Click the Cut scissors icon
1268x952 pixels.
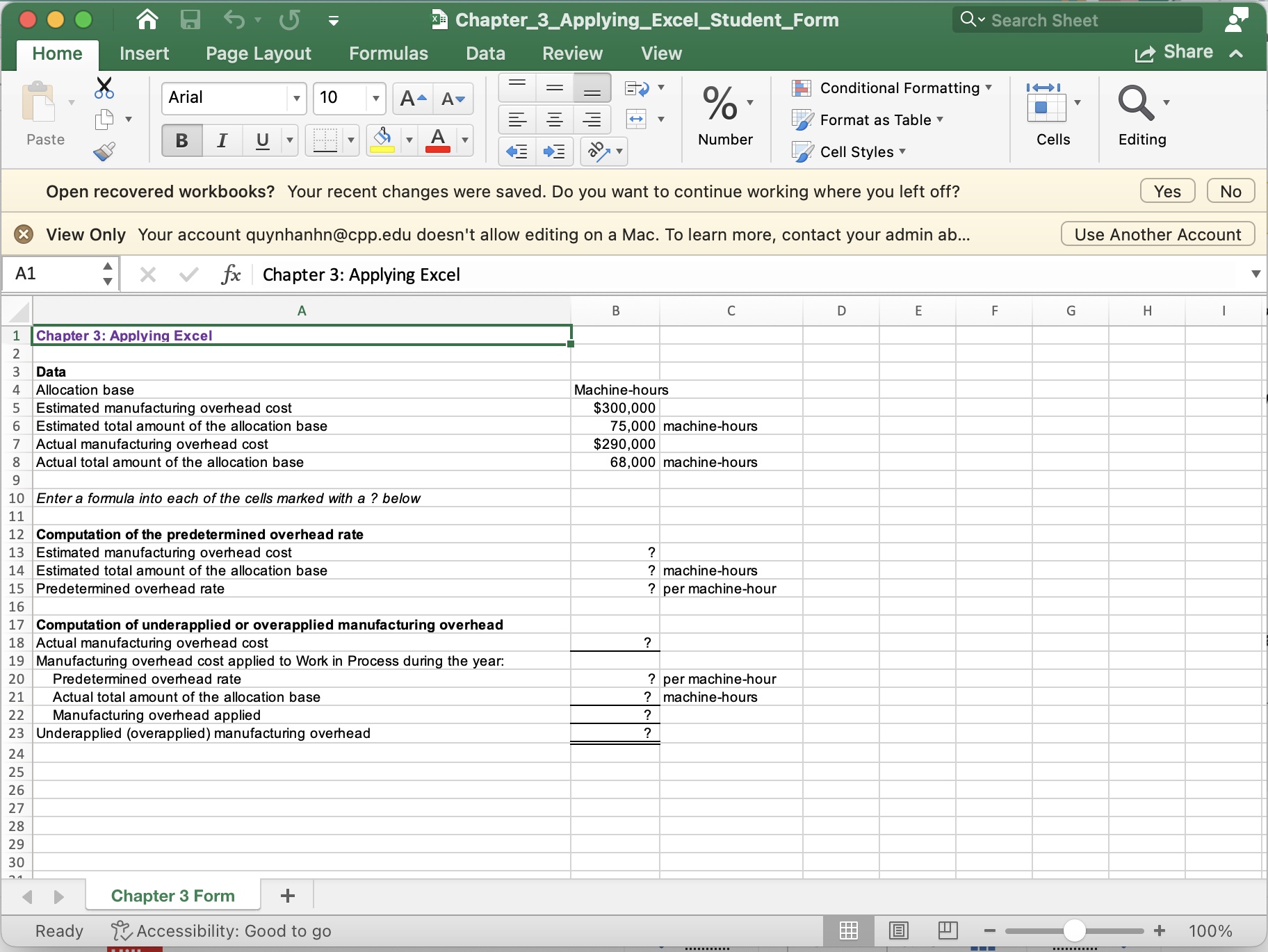tap(104, 88)
